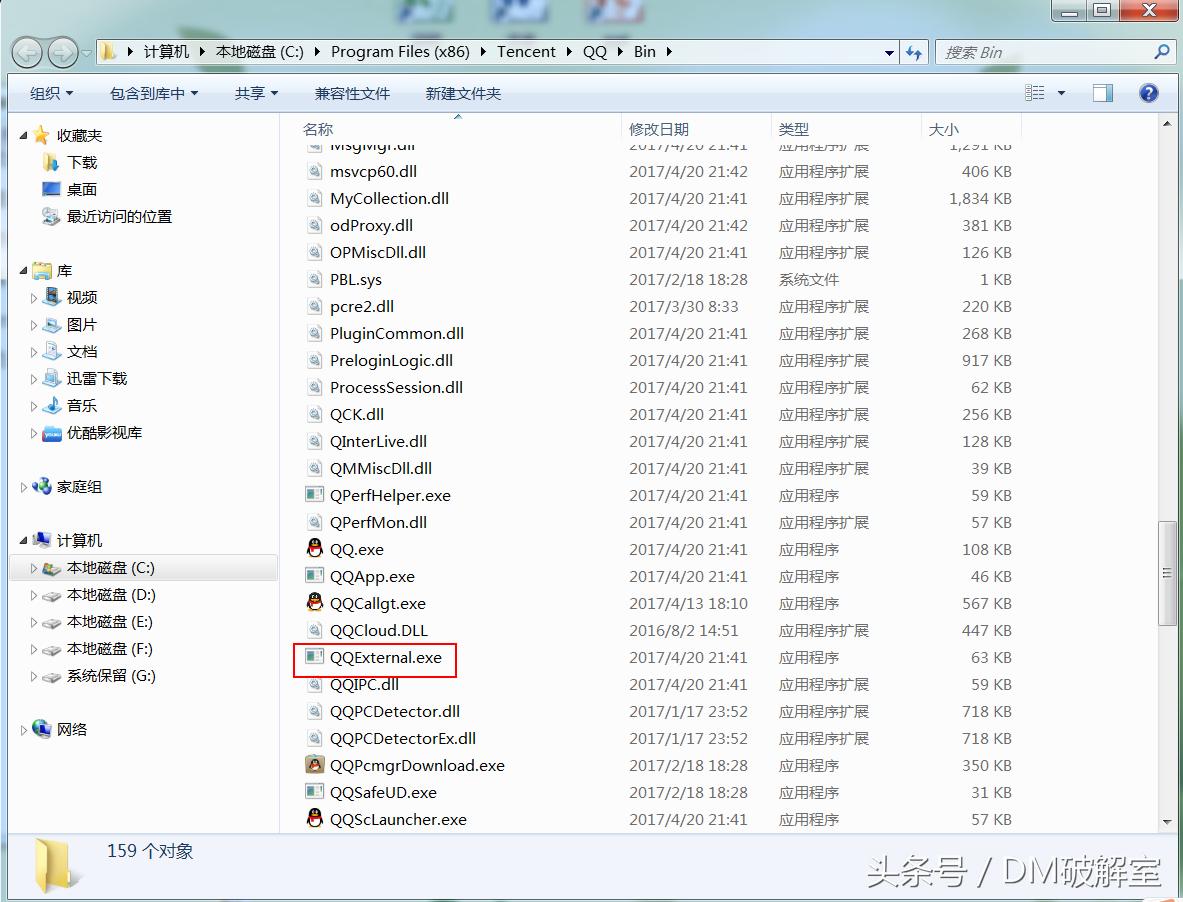Viewport: 1183px width, 902px height.
Task: Click the 网络 icon
Action: pyautogui.click(x=41, y=729)
